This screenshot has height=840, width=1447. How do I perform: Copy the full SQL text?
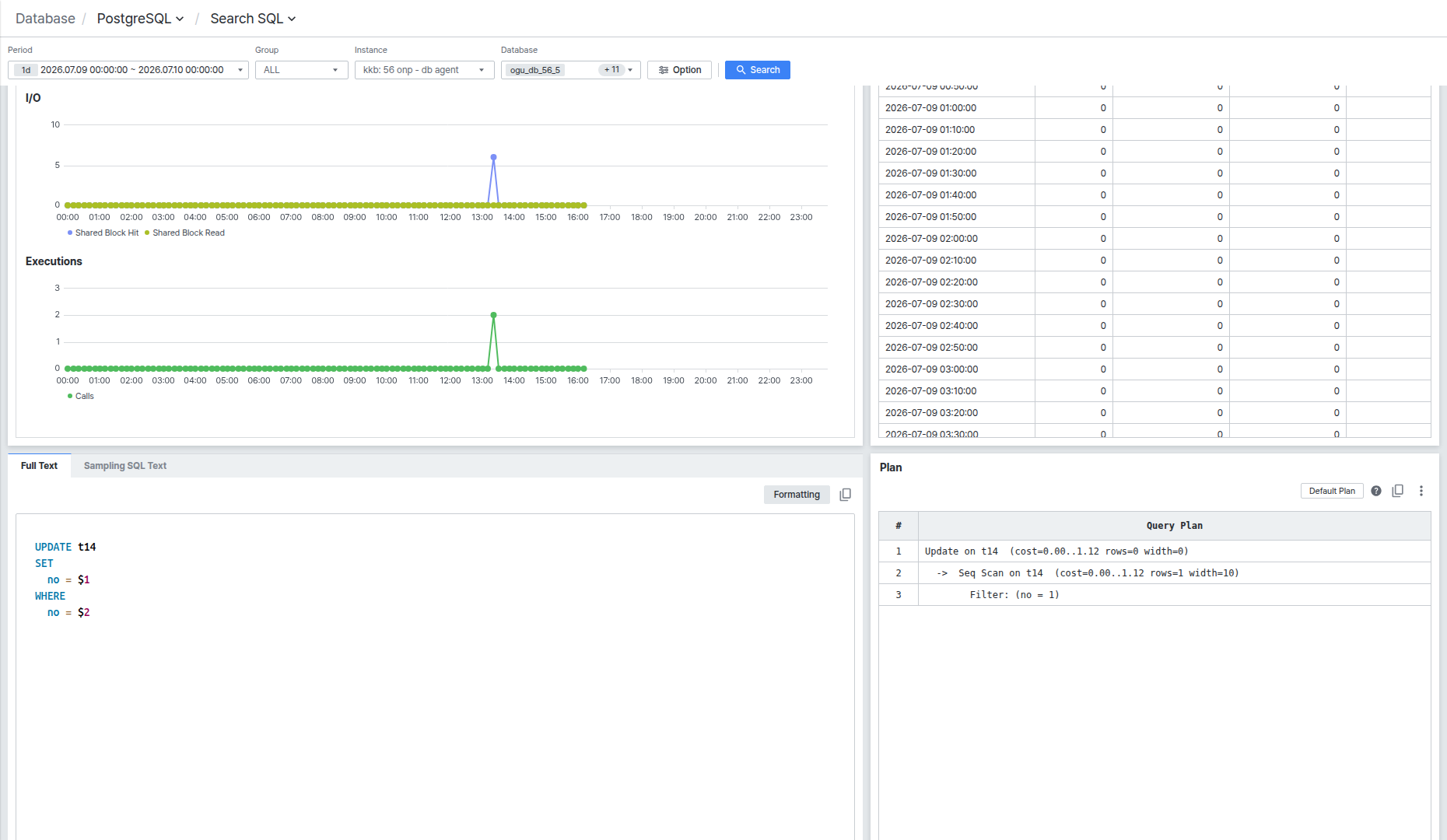846,495
